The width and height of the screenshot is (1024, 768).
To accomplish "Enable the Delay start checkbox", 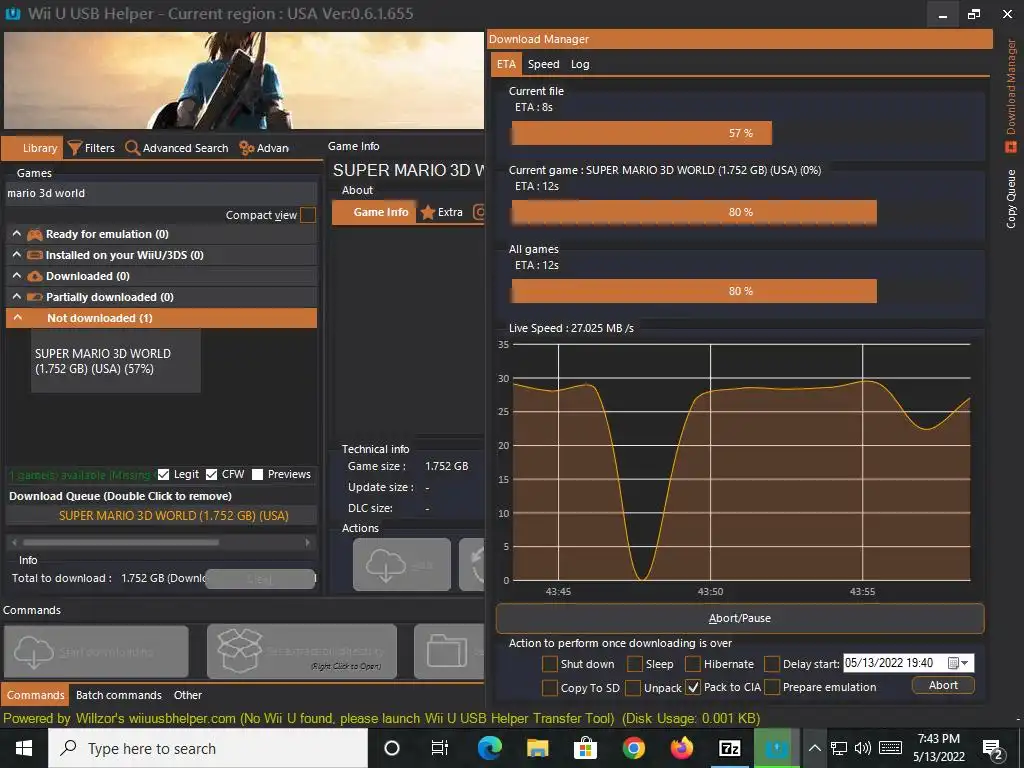I will [772, 664].
